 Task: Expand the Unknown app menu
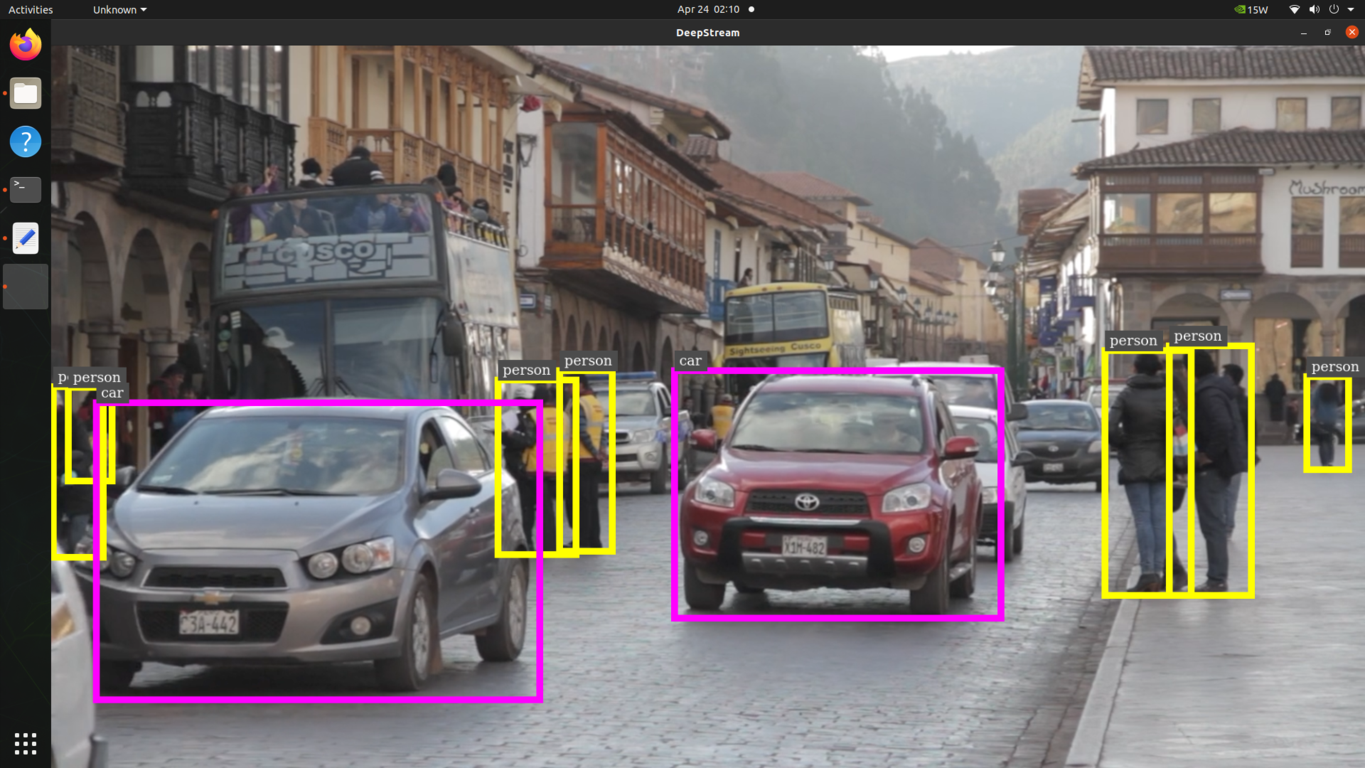click(119, 10)
